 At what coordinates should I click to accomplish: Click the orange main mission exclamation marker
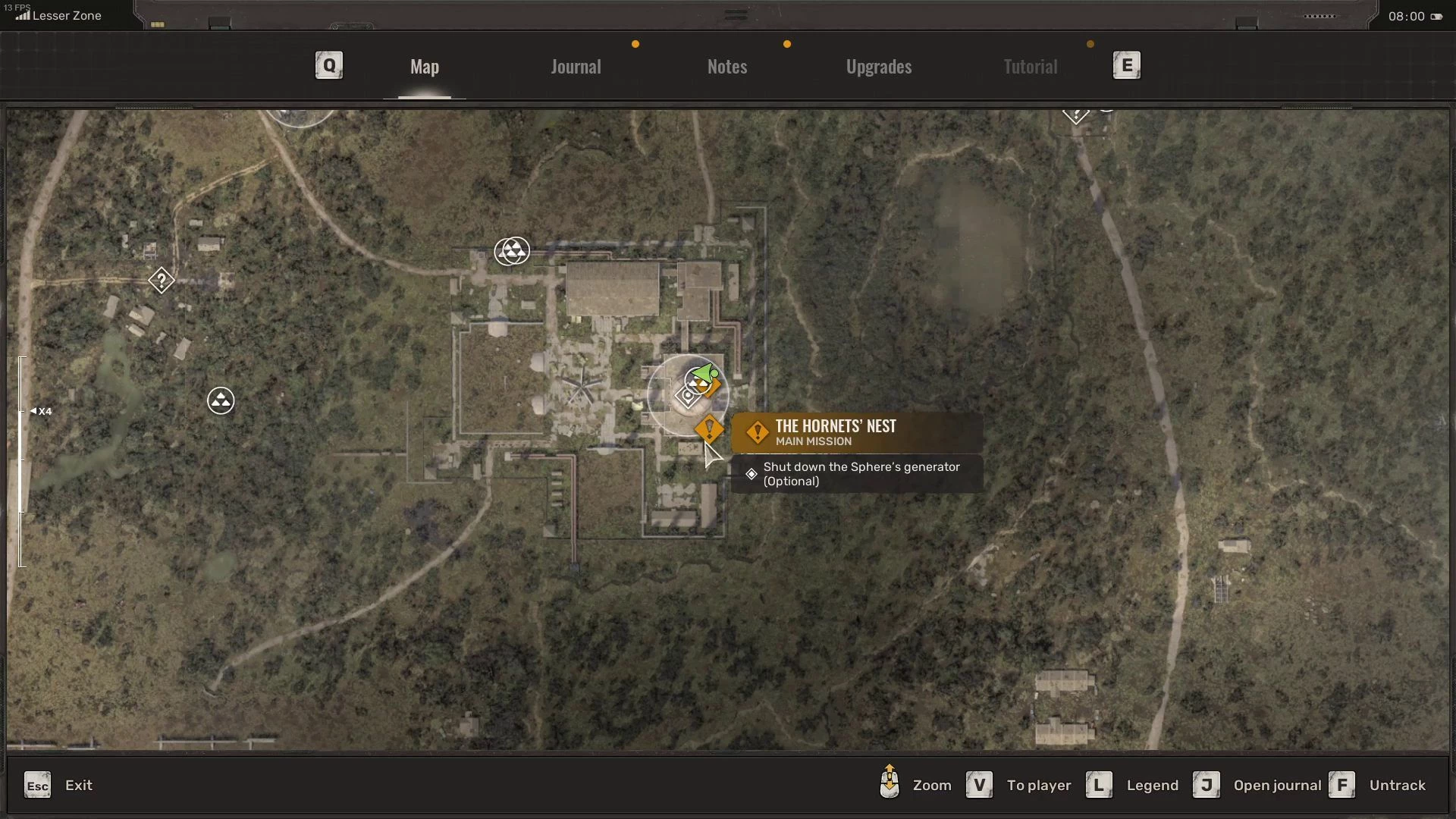709,429
